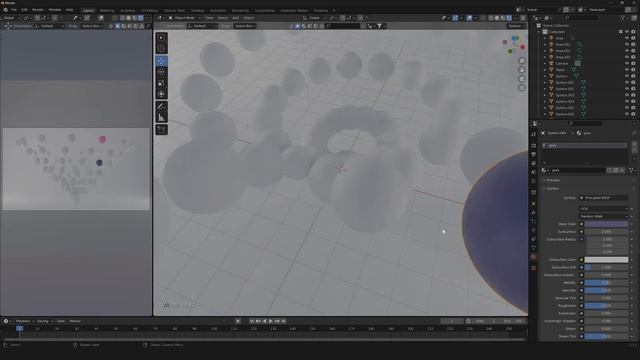The width and height of the screenshot is (640, 360).
Task: Open the Modifiers wrench properties tab
Action: [533, 213]
